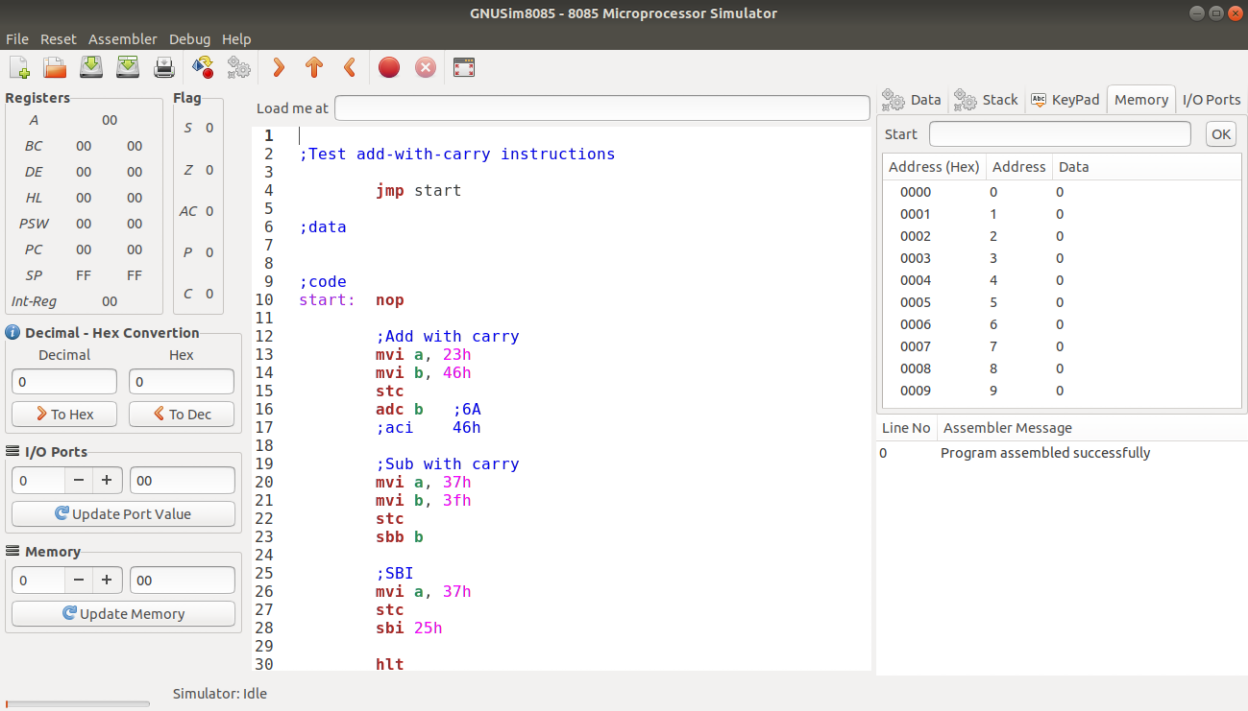Click the Load me at input field
Image resolution: width=1248 pixels, height=711 pixels.
[x=602, y=108]
